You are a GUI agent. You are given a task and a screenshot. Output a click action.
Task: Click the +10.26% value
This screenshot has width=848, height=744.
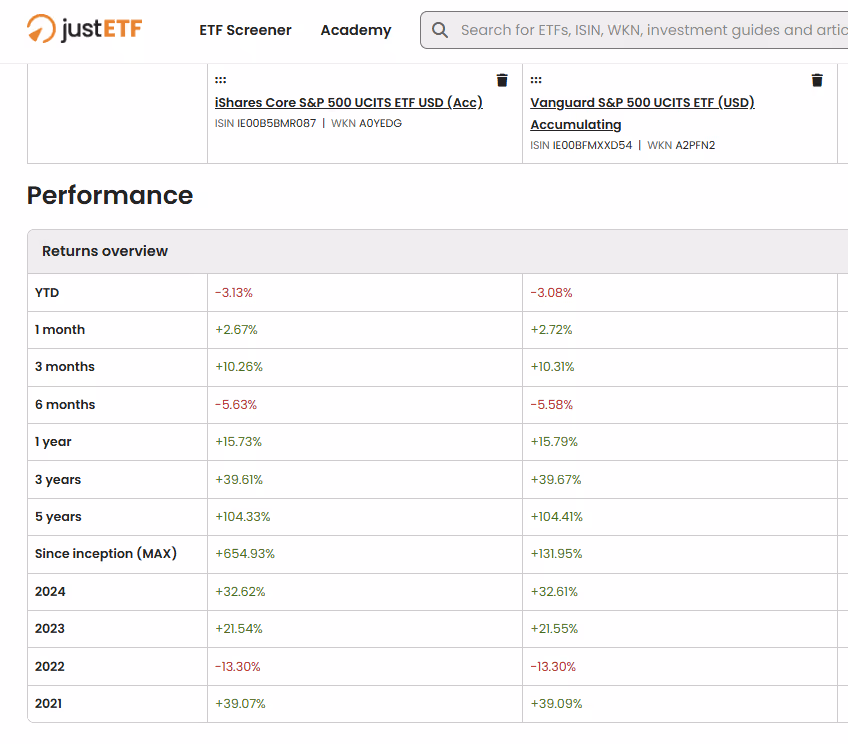pos(239,367)
